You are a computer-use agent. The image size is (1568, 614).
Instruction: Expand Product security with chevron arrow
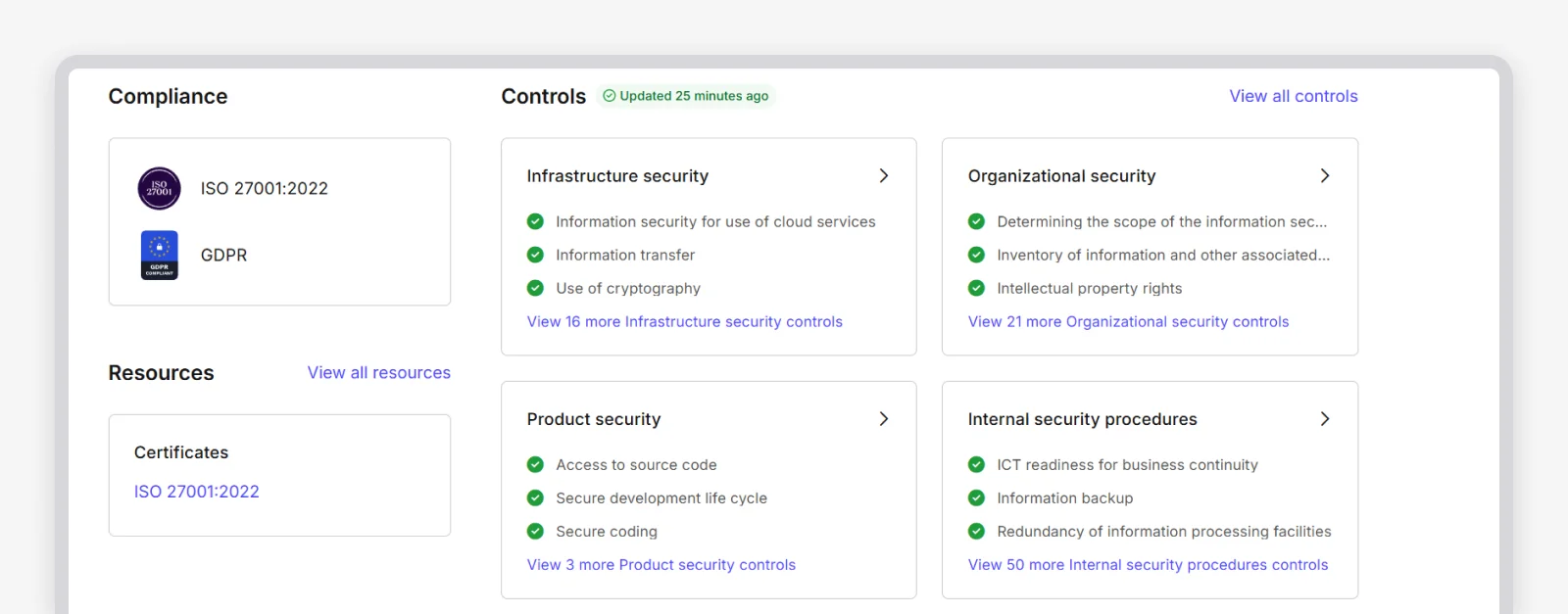pos(884,418)
